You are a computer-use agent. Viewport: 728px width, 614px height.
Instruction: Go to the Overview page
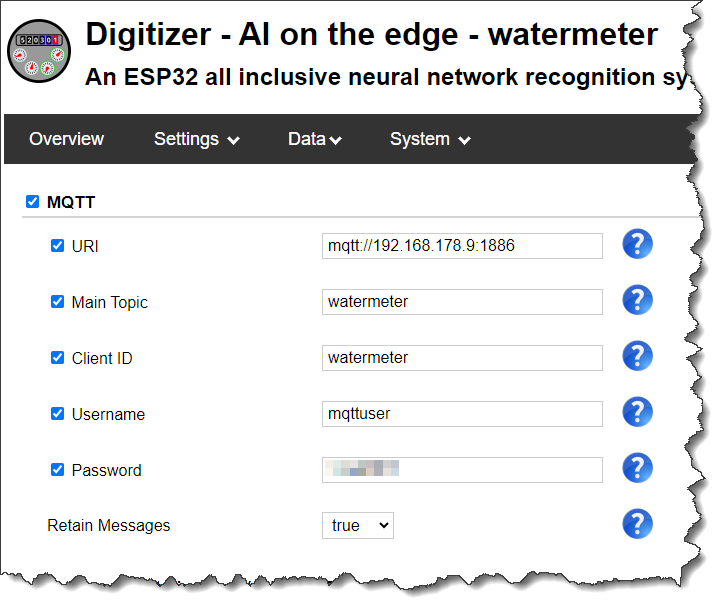(66, 139)
